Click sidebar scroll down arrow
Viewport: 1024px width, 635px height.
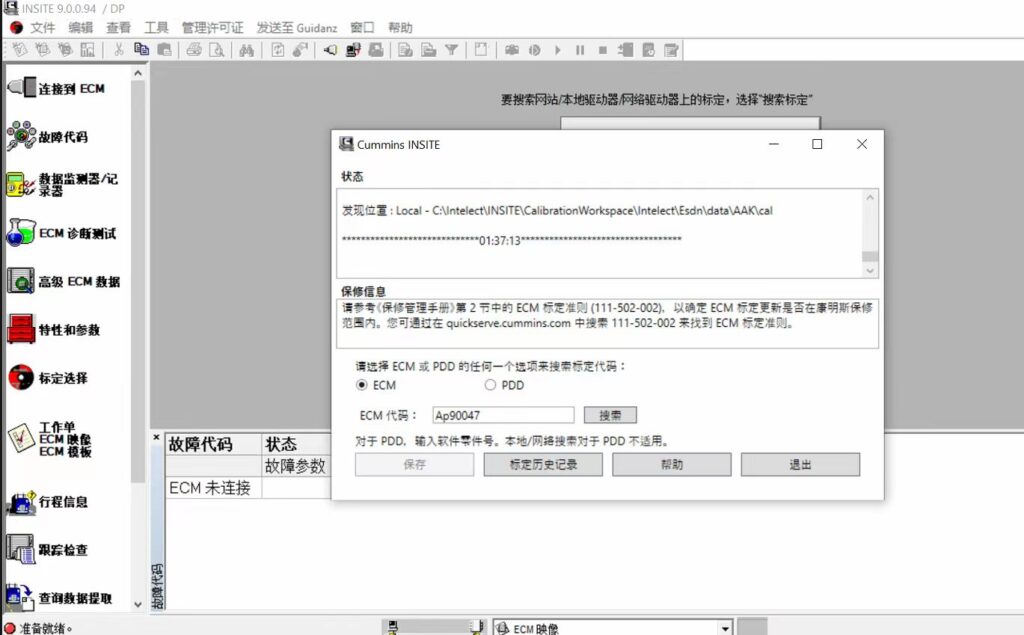pyautogui.click(x=138, y=604)
